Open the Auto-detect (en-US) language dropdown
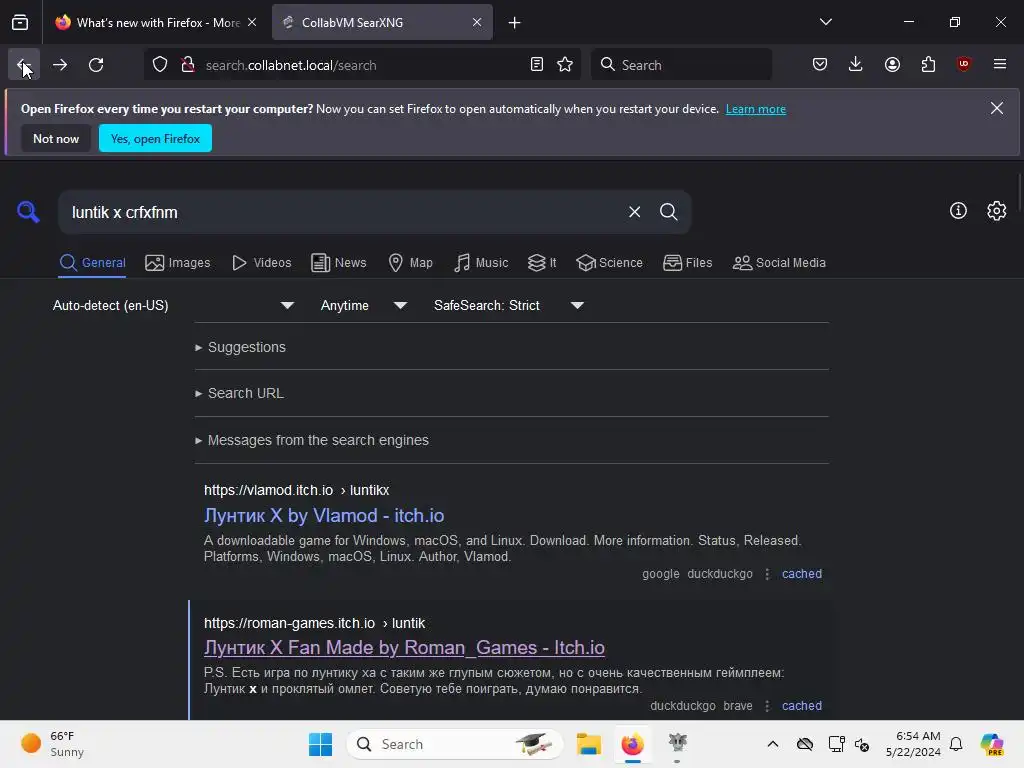Image resolution: width=1024 pixels, height=768 pixels. coord(173,306)
